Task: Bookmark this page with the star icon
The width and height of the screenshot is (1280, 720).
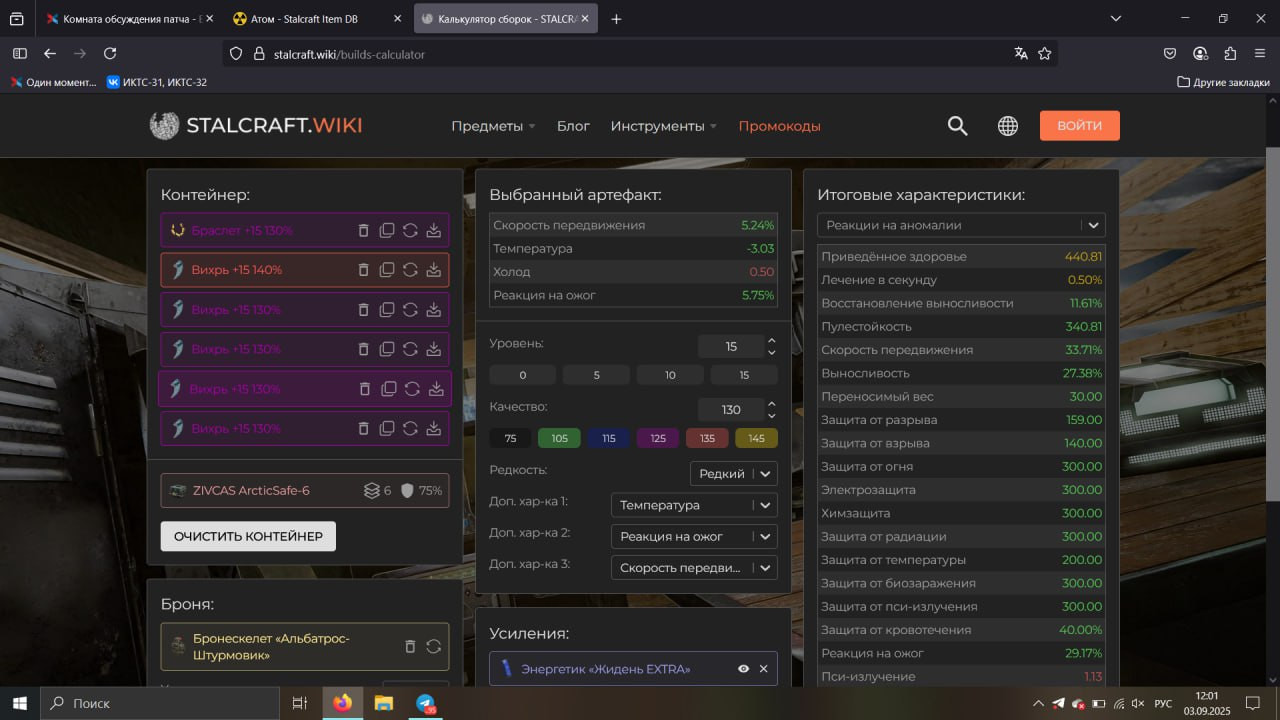Action: coord(1044,53)
